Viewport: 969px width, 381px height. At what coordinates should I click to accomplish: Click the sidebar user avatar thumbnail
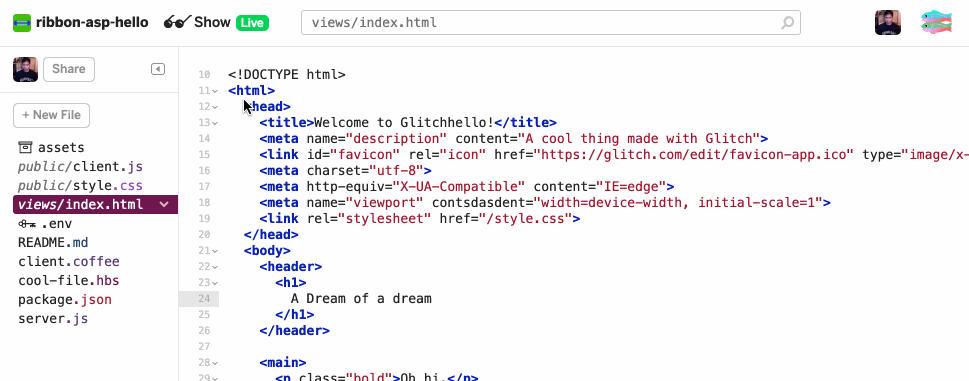pyautogui.click(x=25, y=69)
